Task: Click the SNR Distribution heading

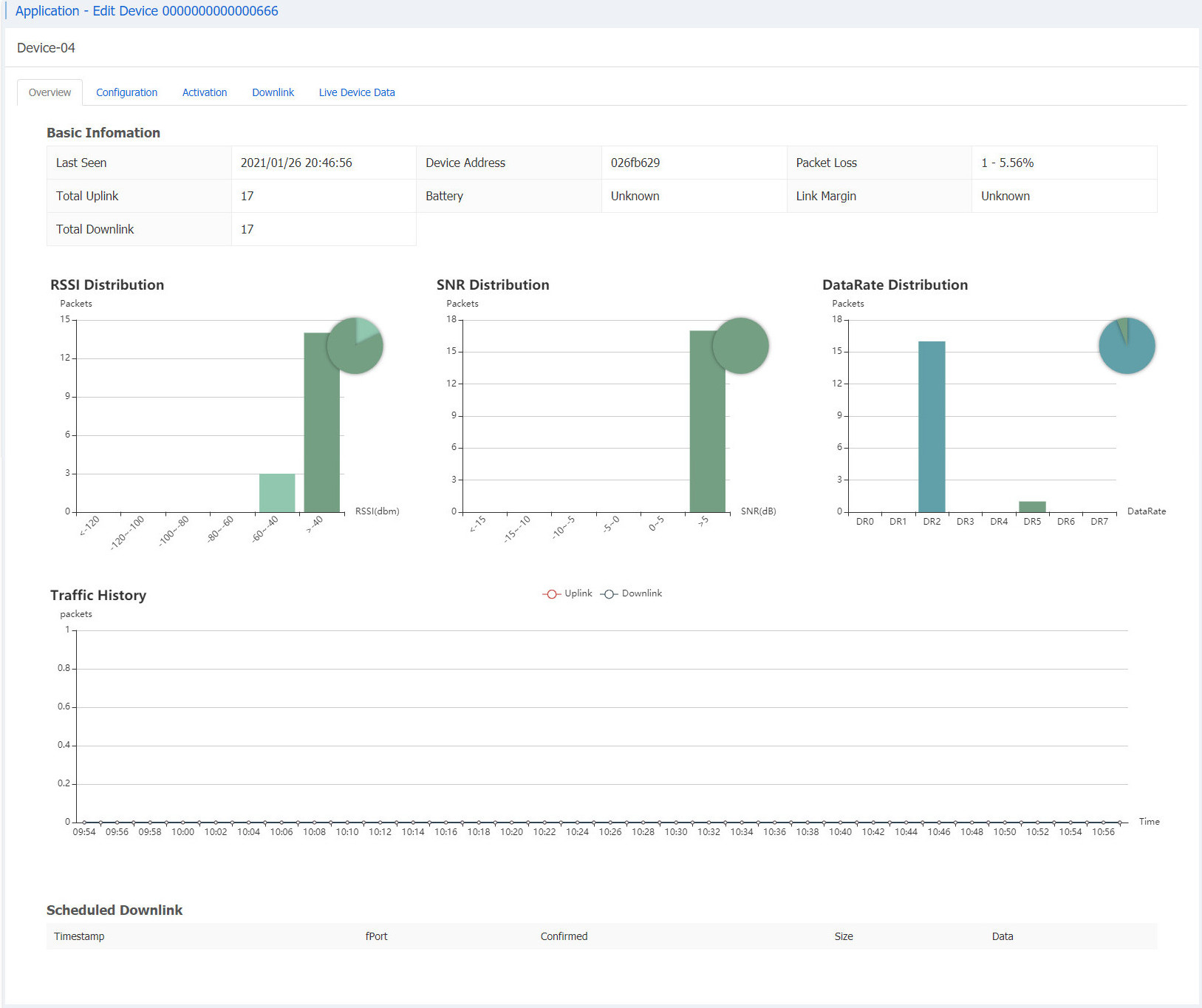Action: 493,285
